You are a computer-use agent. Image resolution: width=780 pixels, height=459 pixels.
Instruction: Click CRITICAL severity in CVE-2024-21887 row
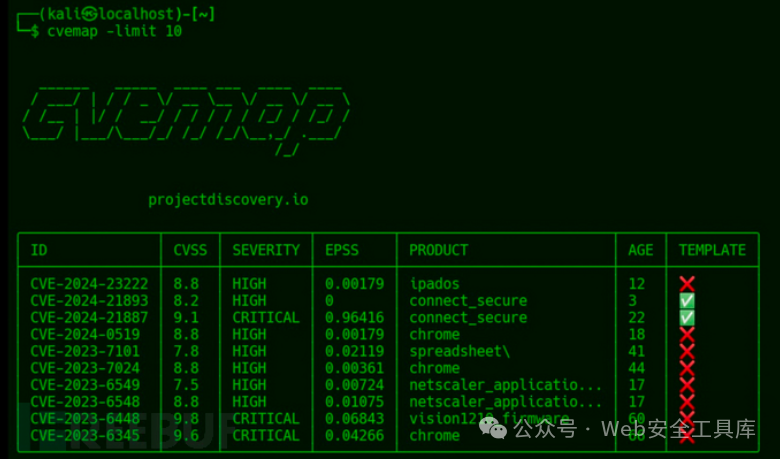point(266,318)
